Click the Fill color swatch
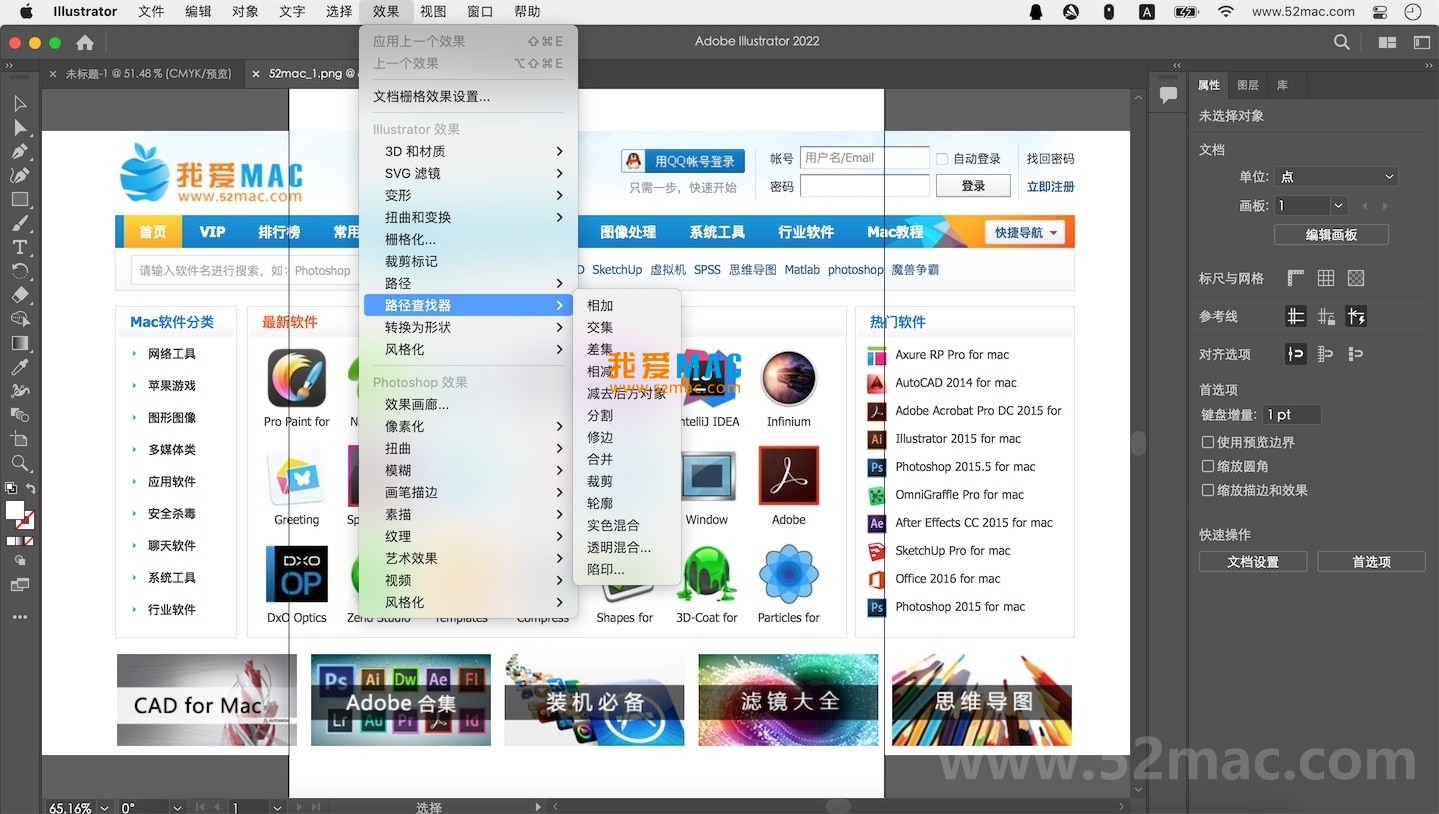Image resolution: width=1439 pixels, height=814 pixels. coord(15,510)
